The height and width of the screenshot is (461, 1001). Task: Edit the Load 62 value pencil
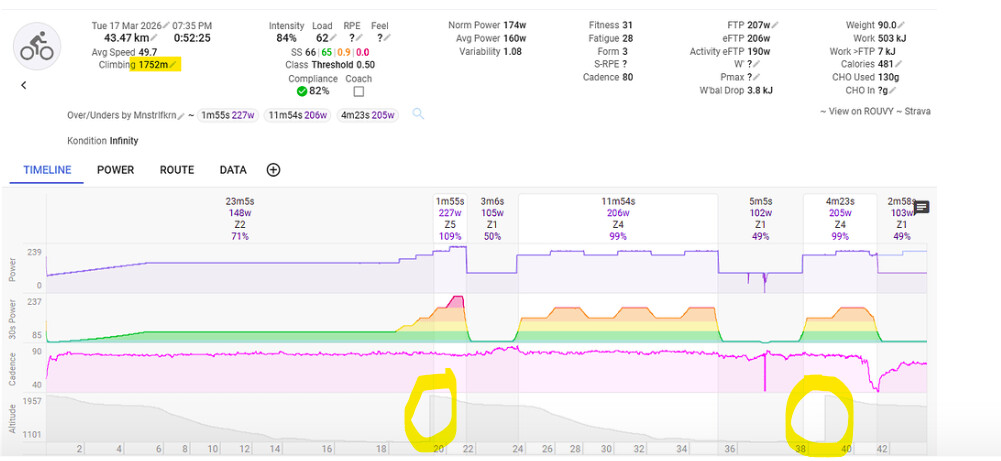click(335, 38)
